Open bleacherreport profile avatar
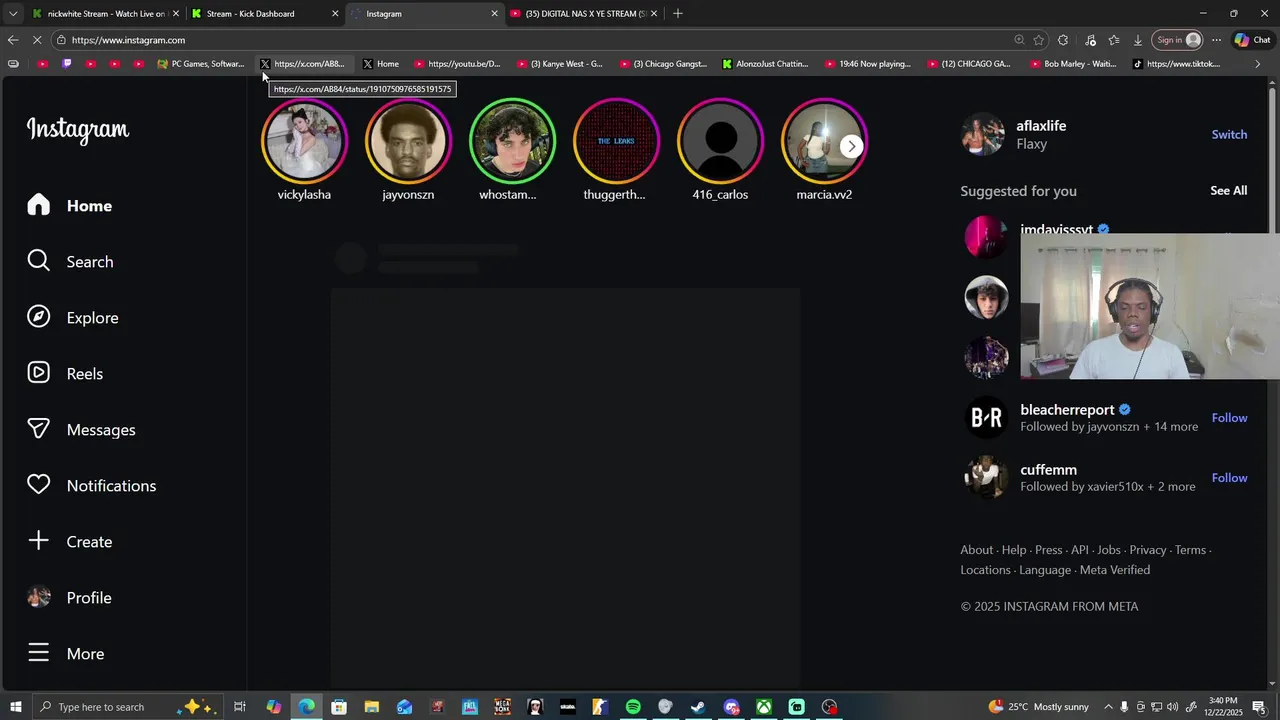This screenshot has height=720, width=1280. click(986, 418)
